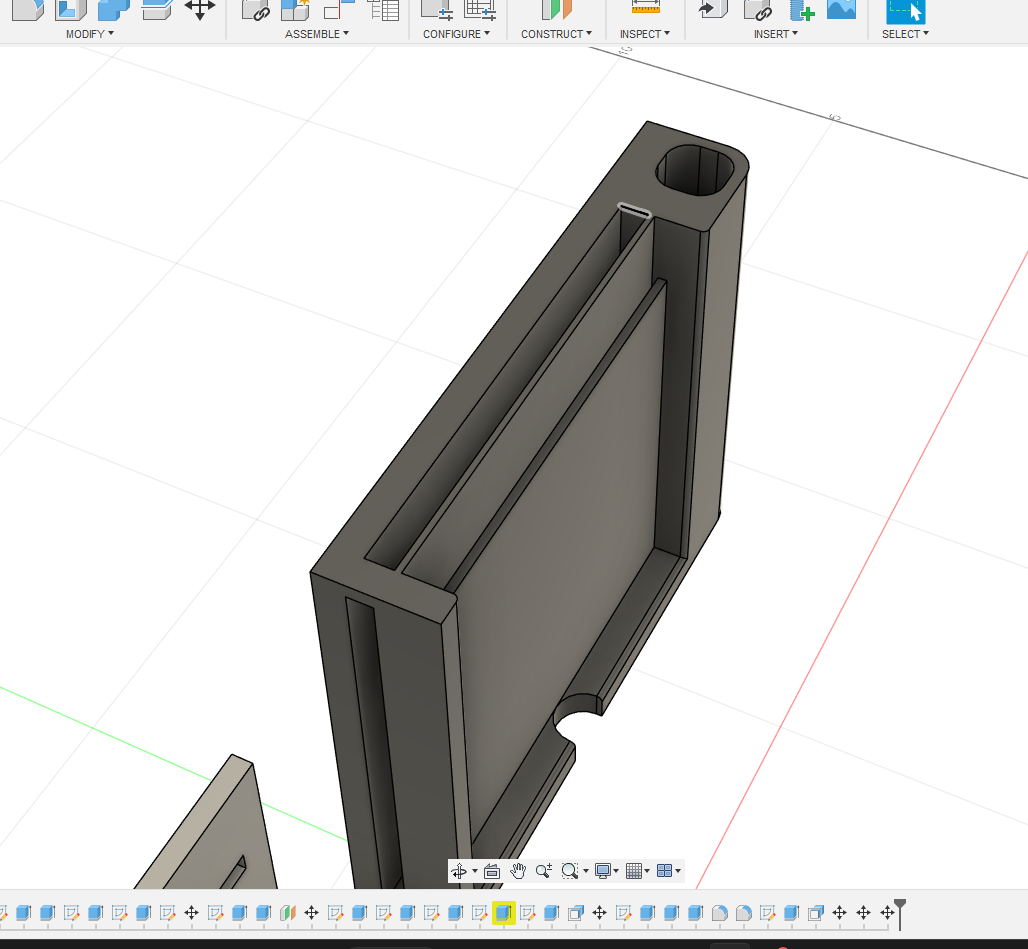
Task: Expand the INSERT dropdown
Action: pyautogui.click(x=776, y=34)
